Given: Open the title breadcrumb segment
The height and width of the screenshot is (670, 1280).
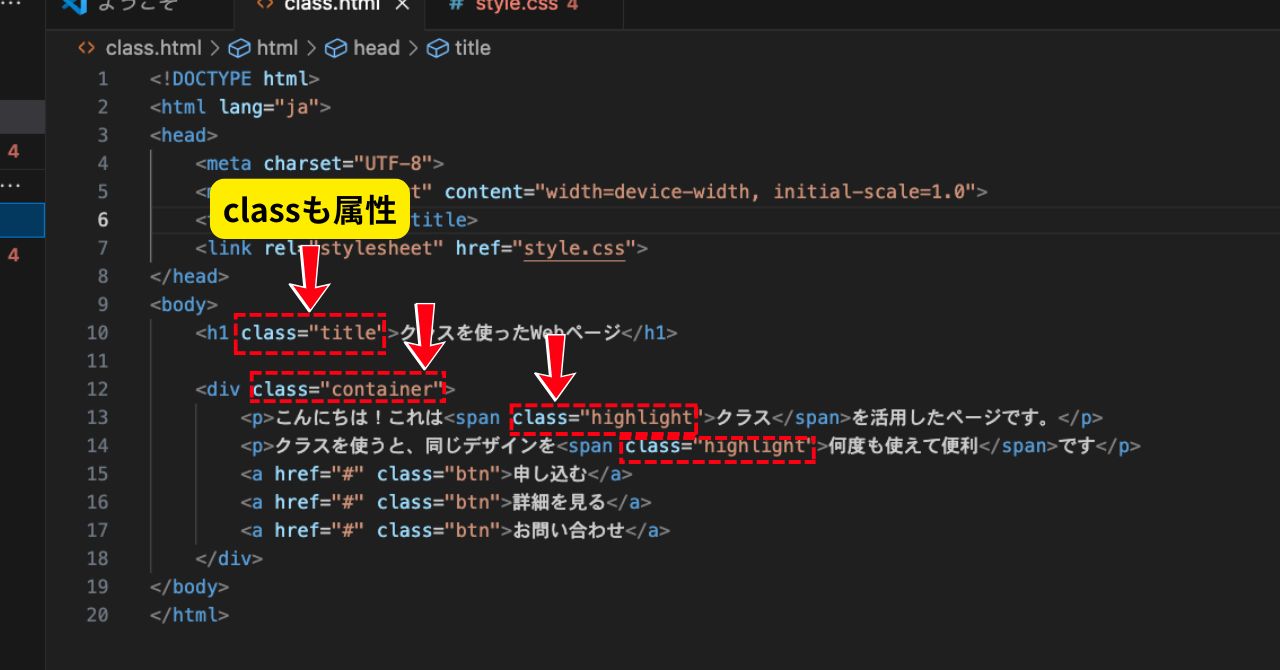Looking at the screenshot, I should (x=473, y=48).
